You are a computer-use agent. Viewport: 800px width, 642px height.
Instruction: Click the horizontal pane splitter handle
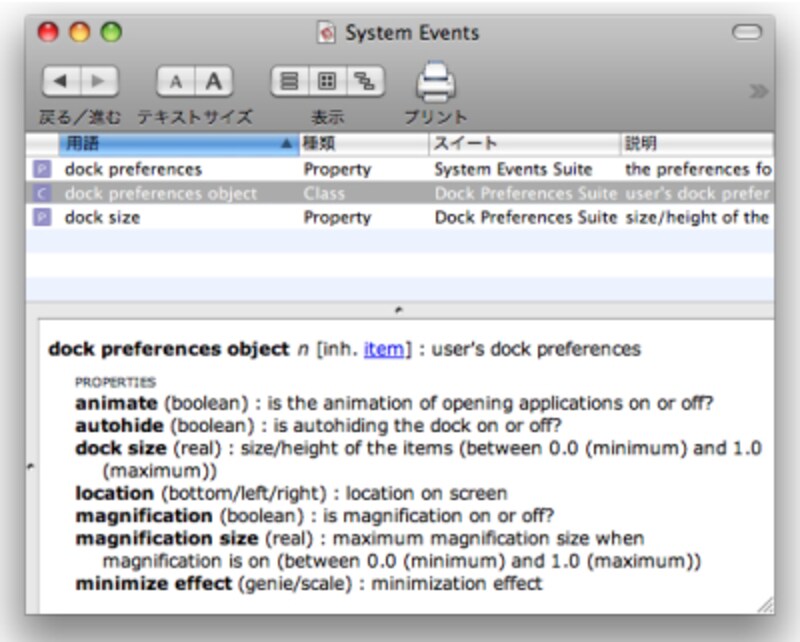pyautogui.click(x=400, y=310)
